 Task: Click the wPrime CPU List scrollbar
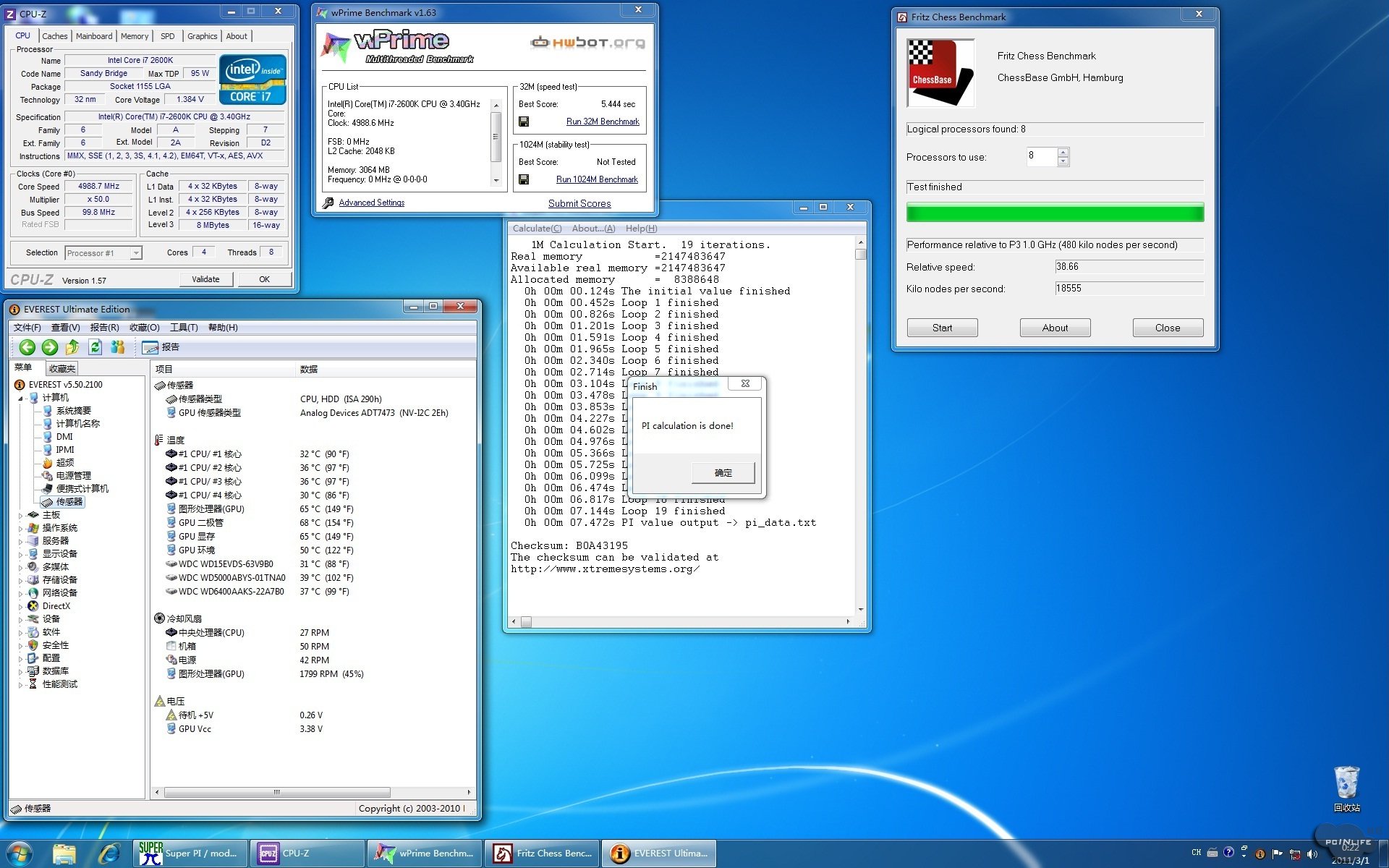pos(496,143)
